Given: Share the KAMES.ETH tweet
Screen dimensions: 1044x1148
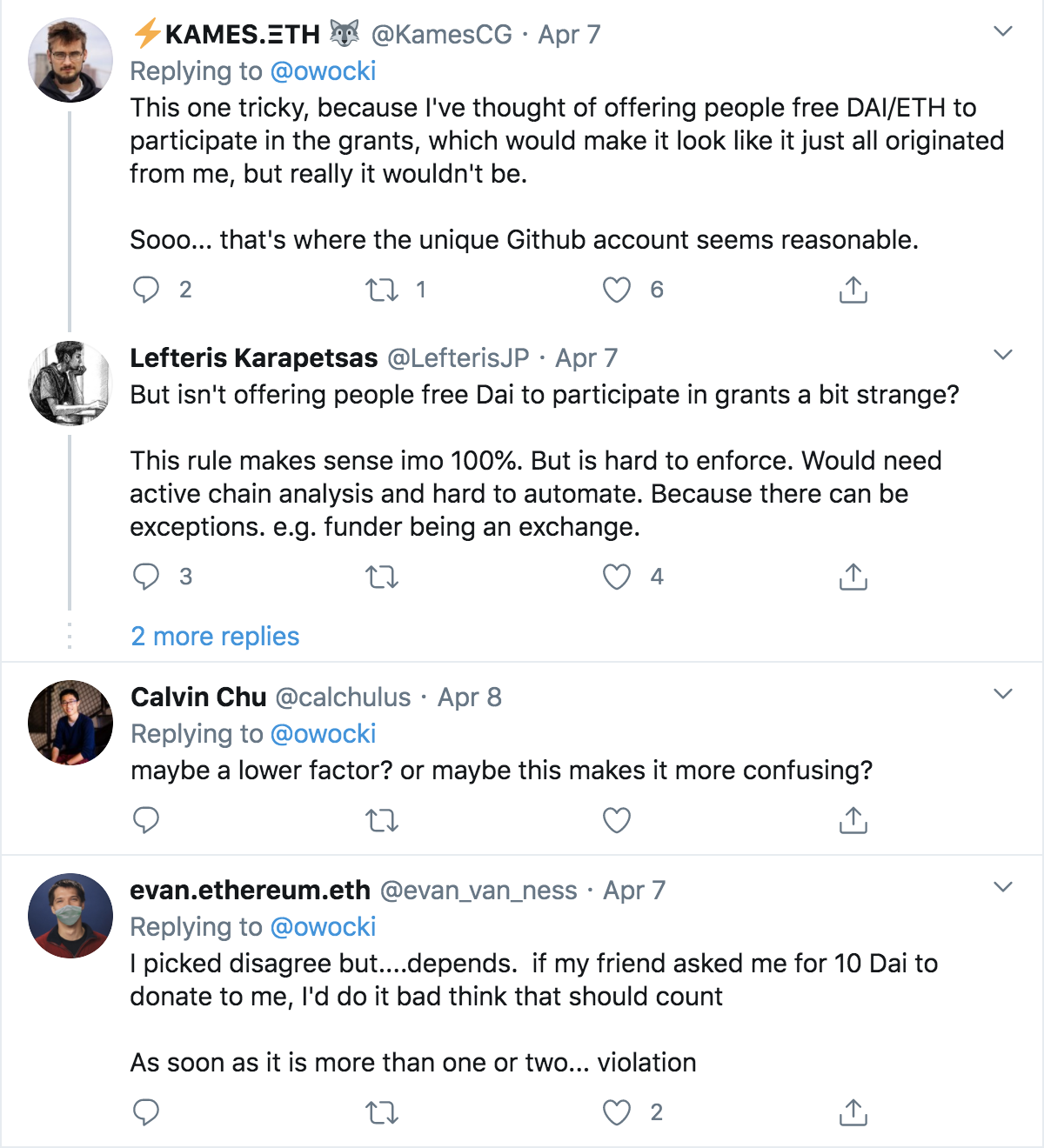Looking at the screenshot, I should click(853, 290).
